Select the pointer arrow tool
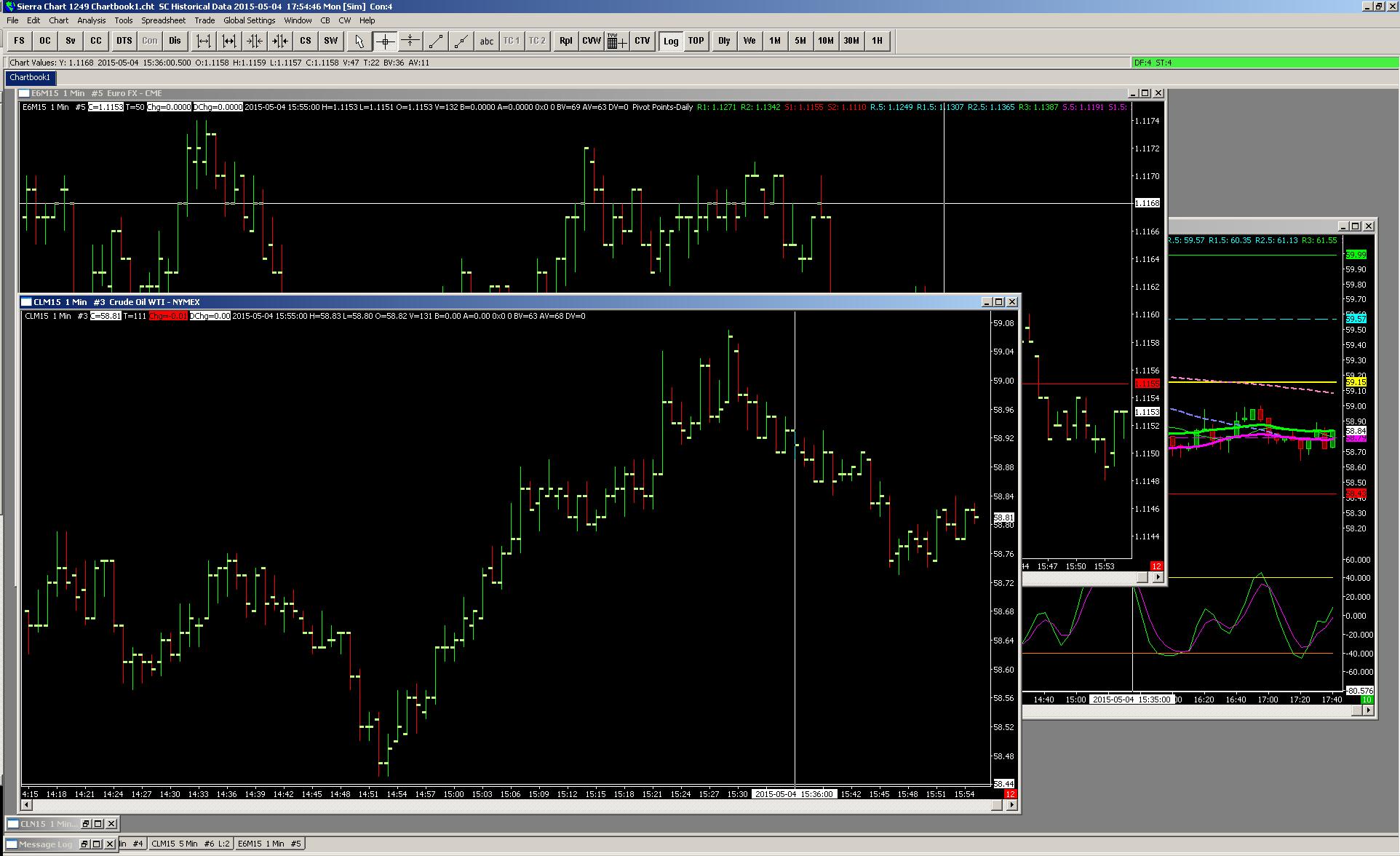 coord(359,41)
